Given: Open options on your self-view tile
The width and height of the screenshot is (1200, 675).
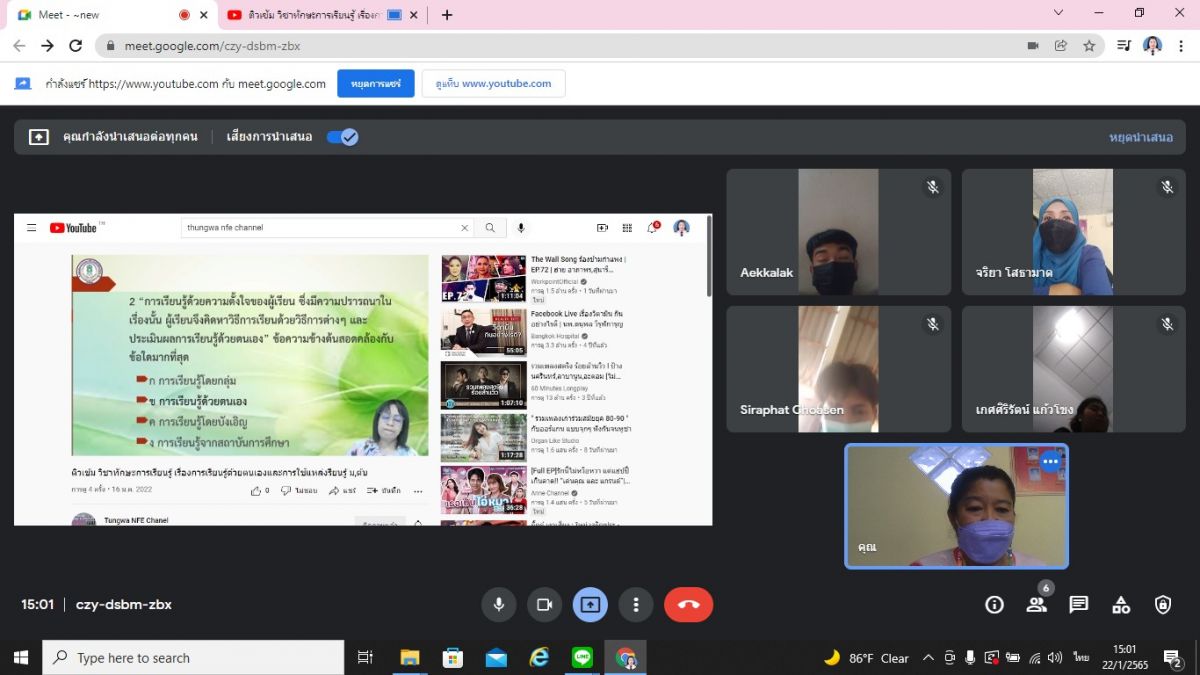Looking at the screenshot, I should tap(1050, 462).
